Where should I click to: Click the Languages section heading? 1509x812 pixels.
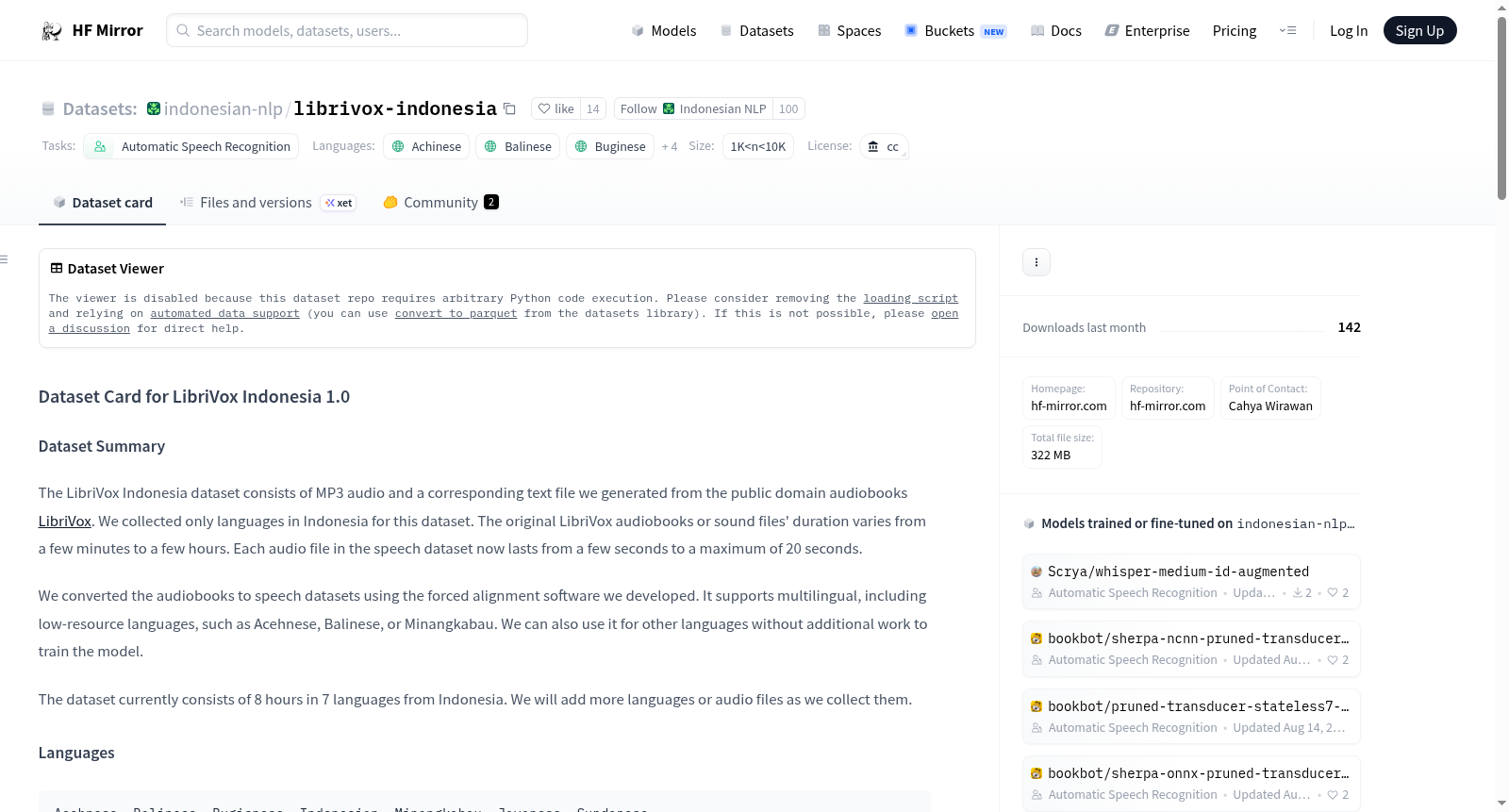pos(76,753)
